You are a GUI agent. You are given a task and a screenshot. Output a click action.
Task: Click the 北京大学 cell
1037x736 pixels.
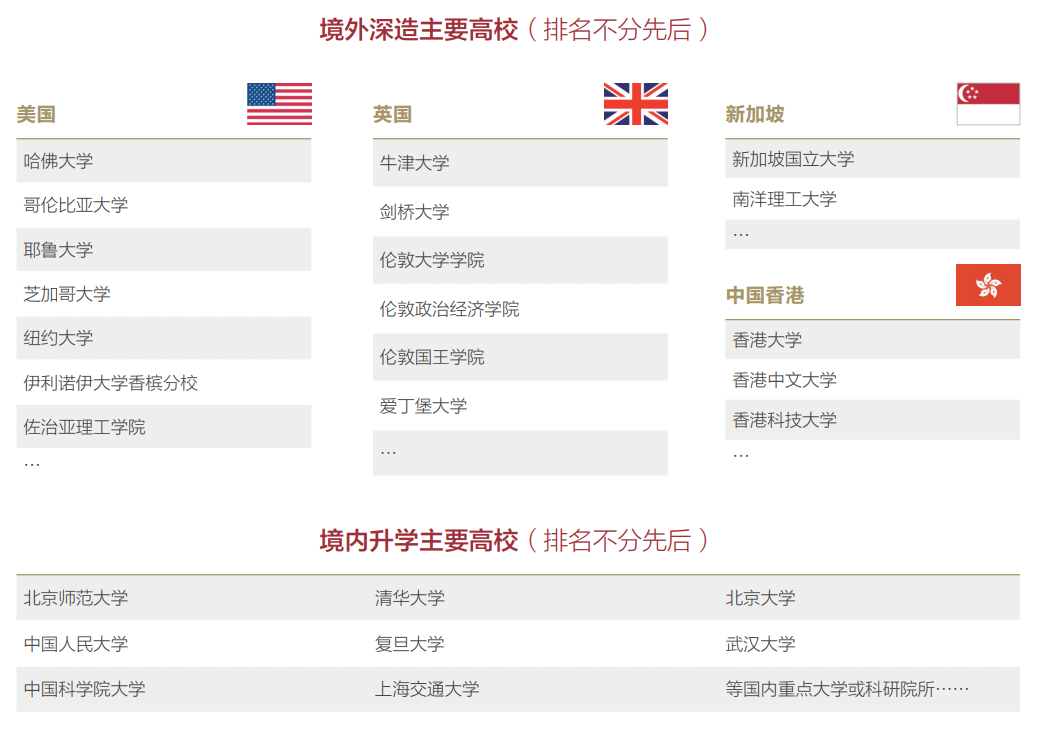(761, 598)
